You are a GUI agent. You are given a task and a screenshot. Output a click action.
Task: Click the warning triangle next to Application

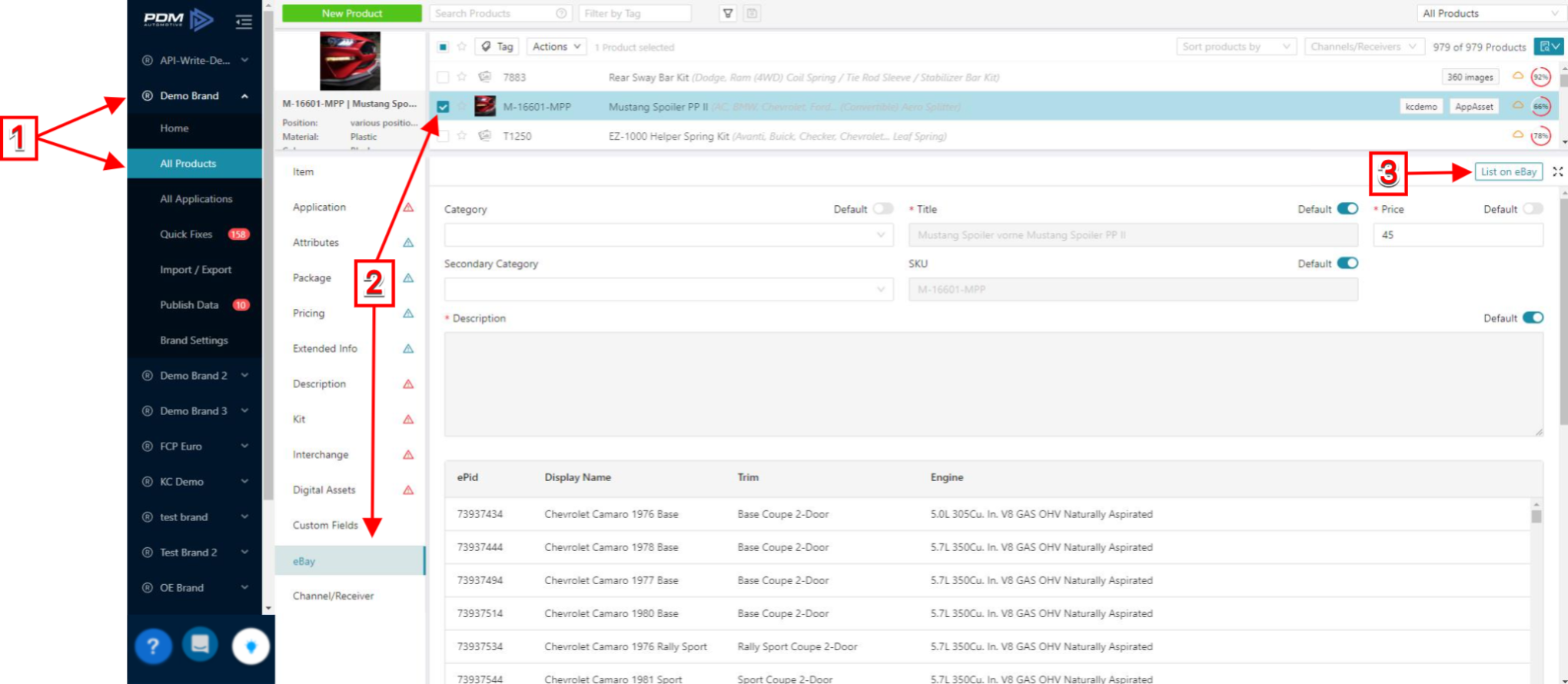click(x=408, y=208)
